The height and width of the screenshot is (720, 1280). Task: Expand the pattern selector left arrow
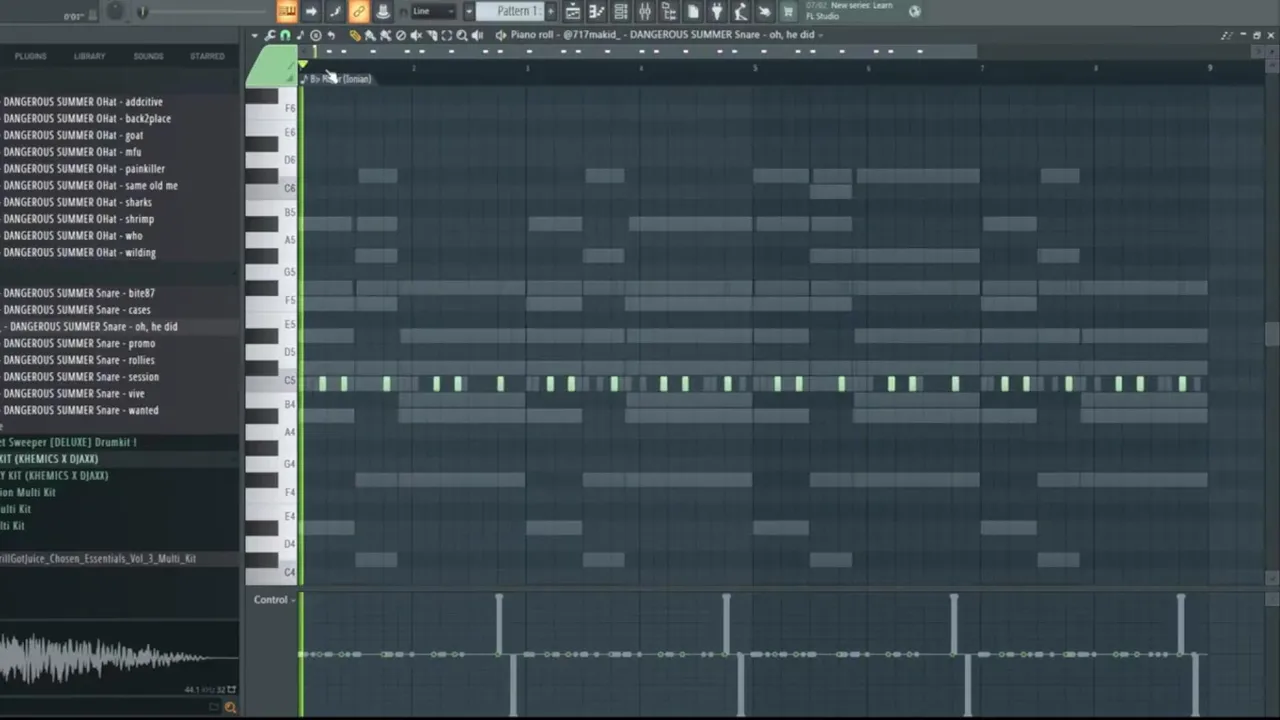click(x=469, y=11)
